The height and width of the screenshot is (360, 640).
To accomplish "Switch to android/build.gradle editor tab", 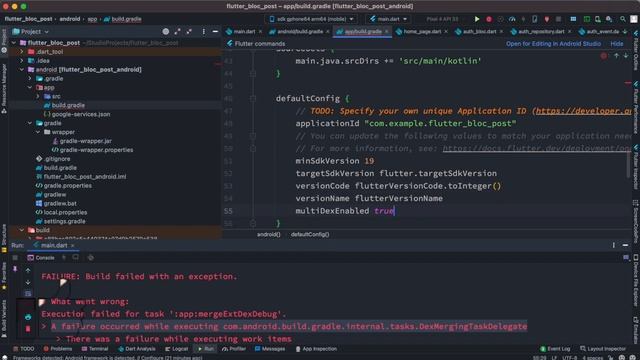I will pyautogui.click(x=299, y=31).
